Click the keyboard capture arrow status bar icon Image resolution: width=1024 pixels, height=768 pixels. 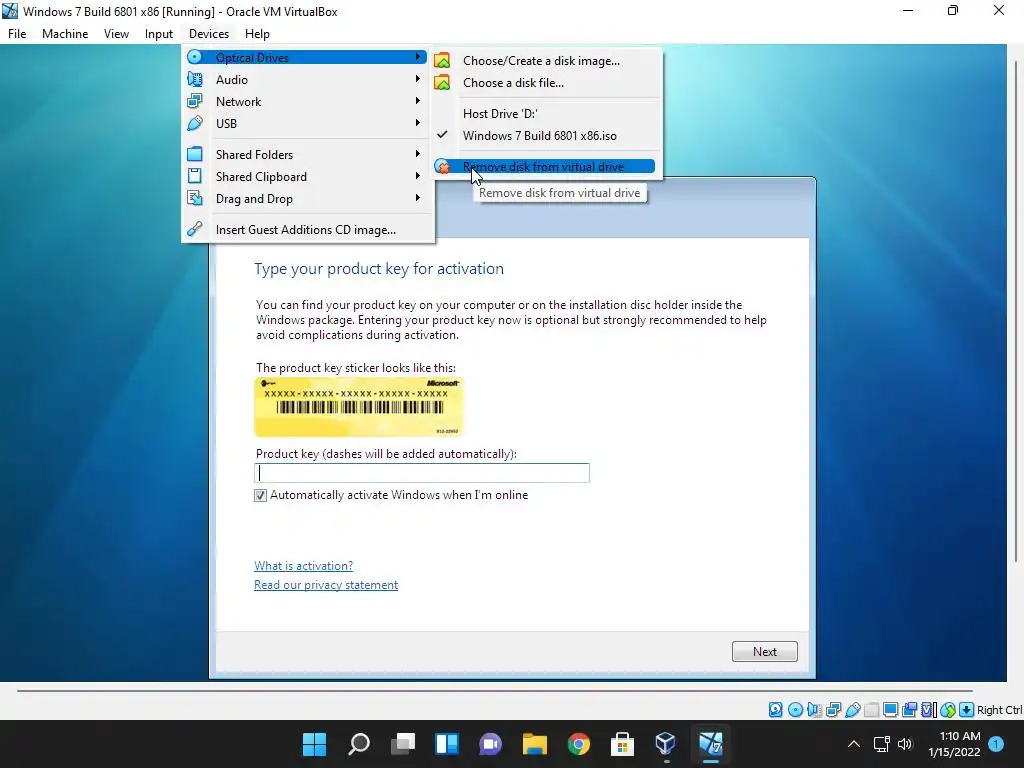pos(967,709)
